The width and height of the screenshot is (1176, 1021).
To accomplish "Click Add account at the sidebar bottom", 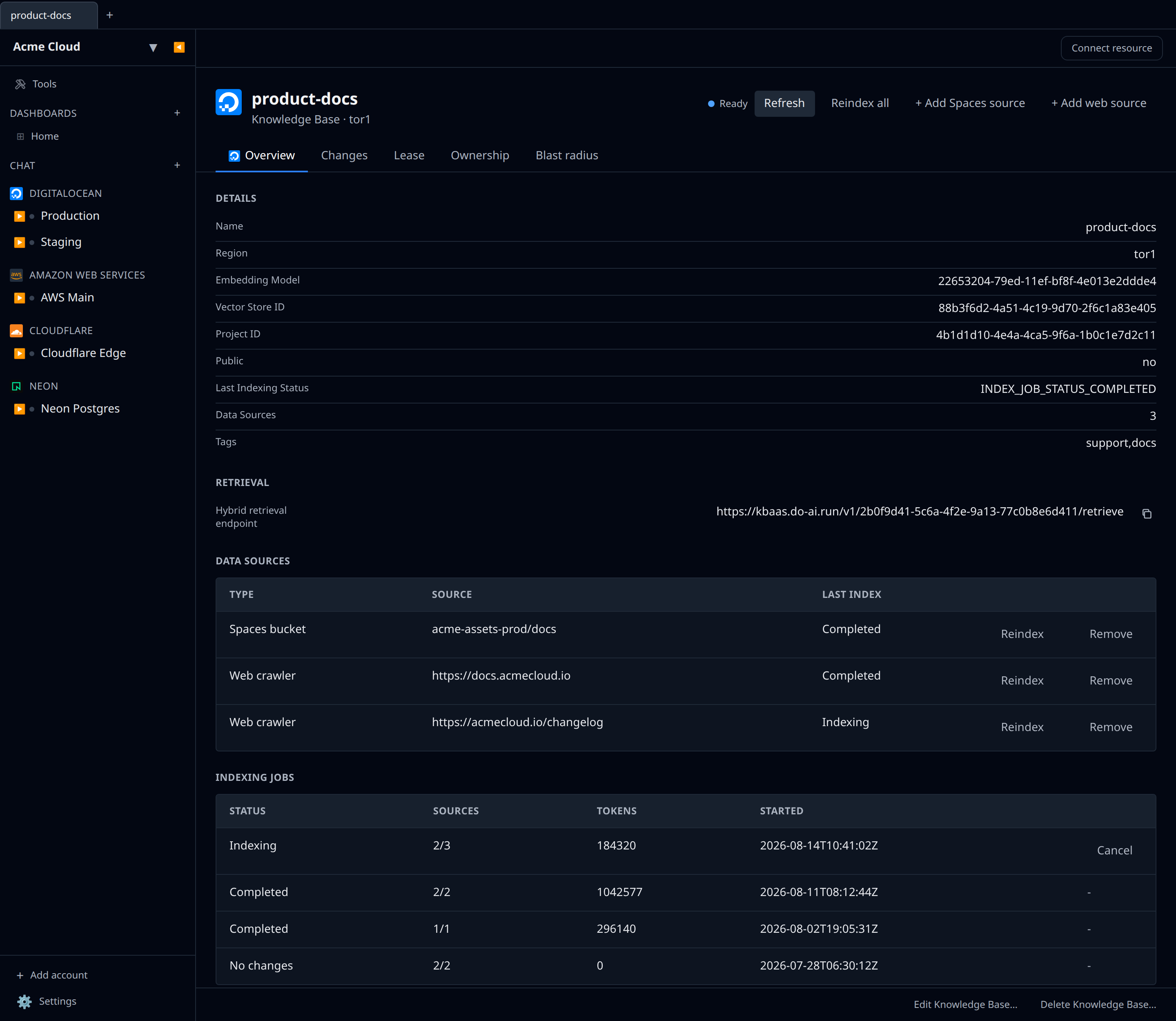I will [x=52, y=975].
